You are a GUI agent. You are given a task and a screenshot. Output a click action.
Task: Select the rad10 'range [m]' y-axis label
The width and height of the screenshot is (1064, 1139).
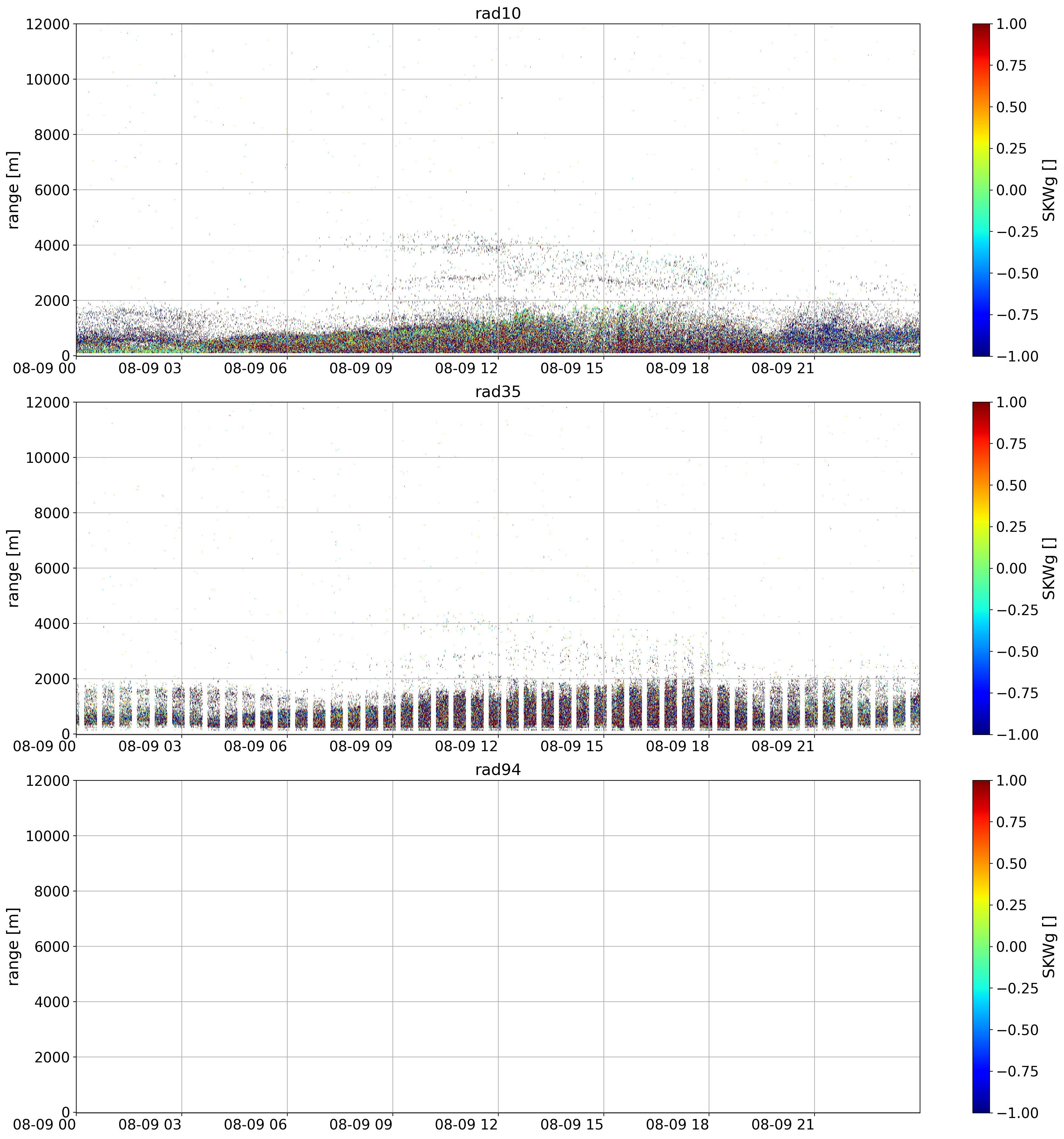point(14,190)
